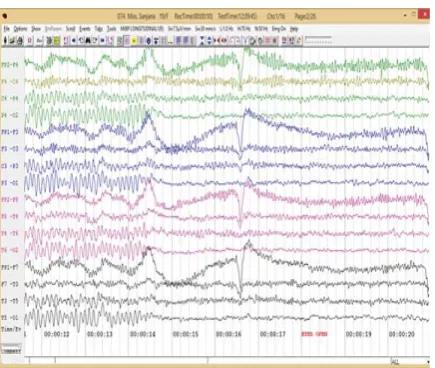The width and height of the screenshot is (435, 368).
Task: Click the 00:00:19 time label
Action: [x=358, y=334]
